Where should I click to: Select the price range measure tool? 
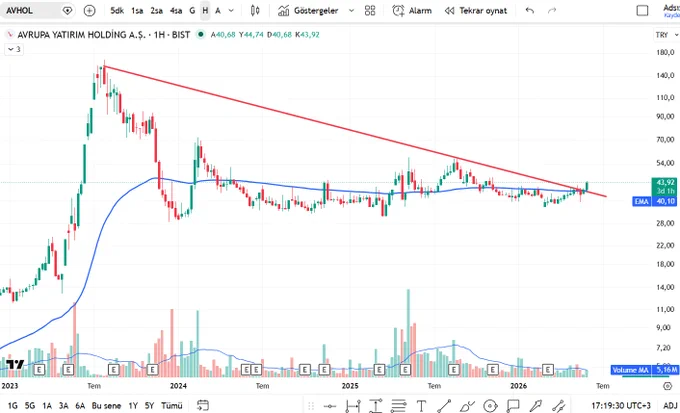(x=376, y=406)
